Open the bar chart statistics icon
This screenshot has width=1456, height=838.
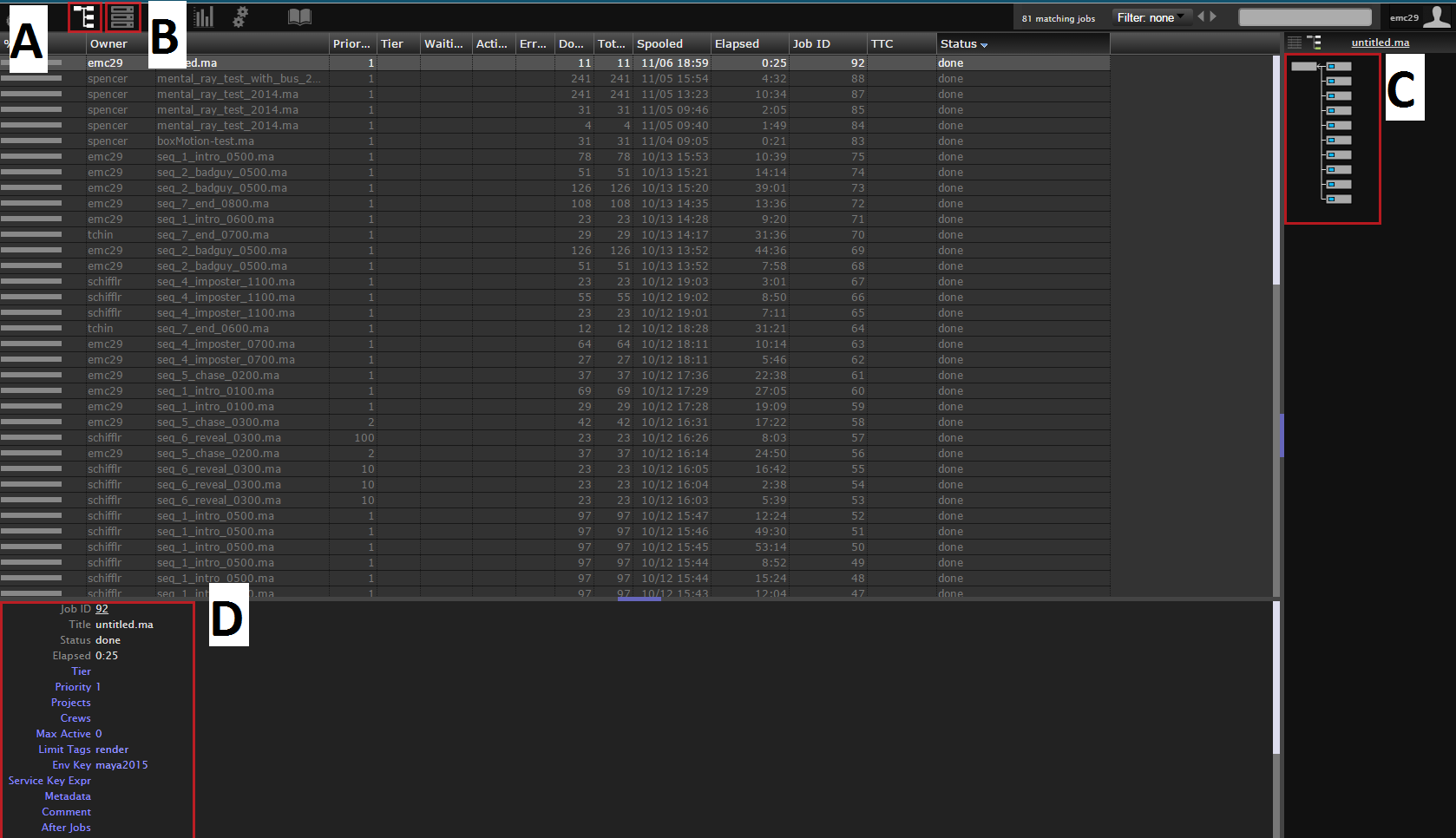click(203, 16)
